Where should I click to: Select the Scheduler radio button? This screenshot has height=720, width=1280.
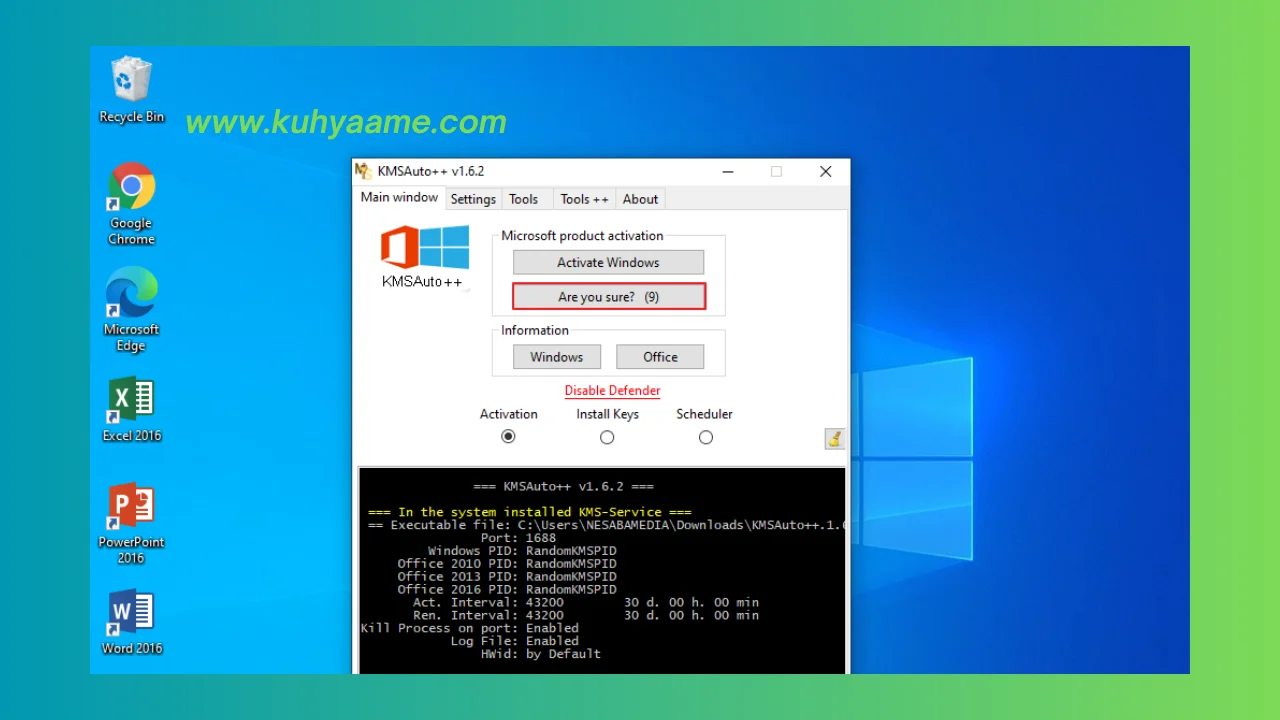click(x=706, y=437)
